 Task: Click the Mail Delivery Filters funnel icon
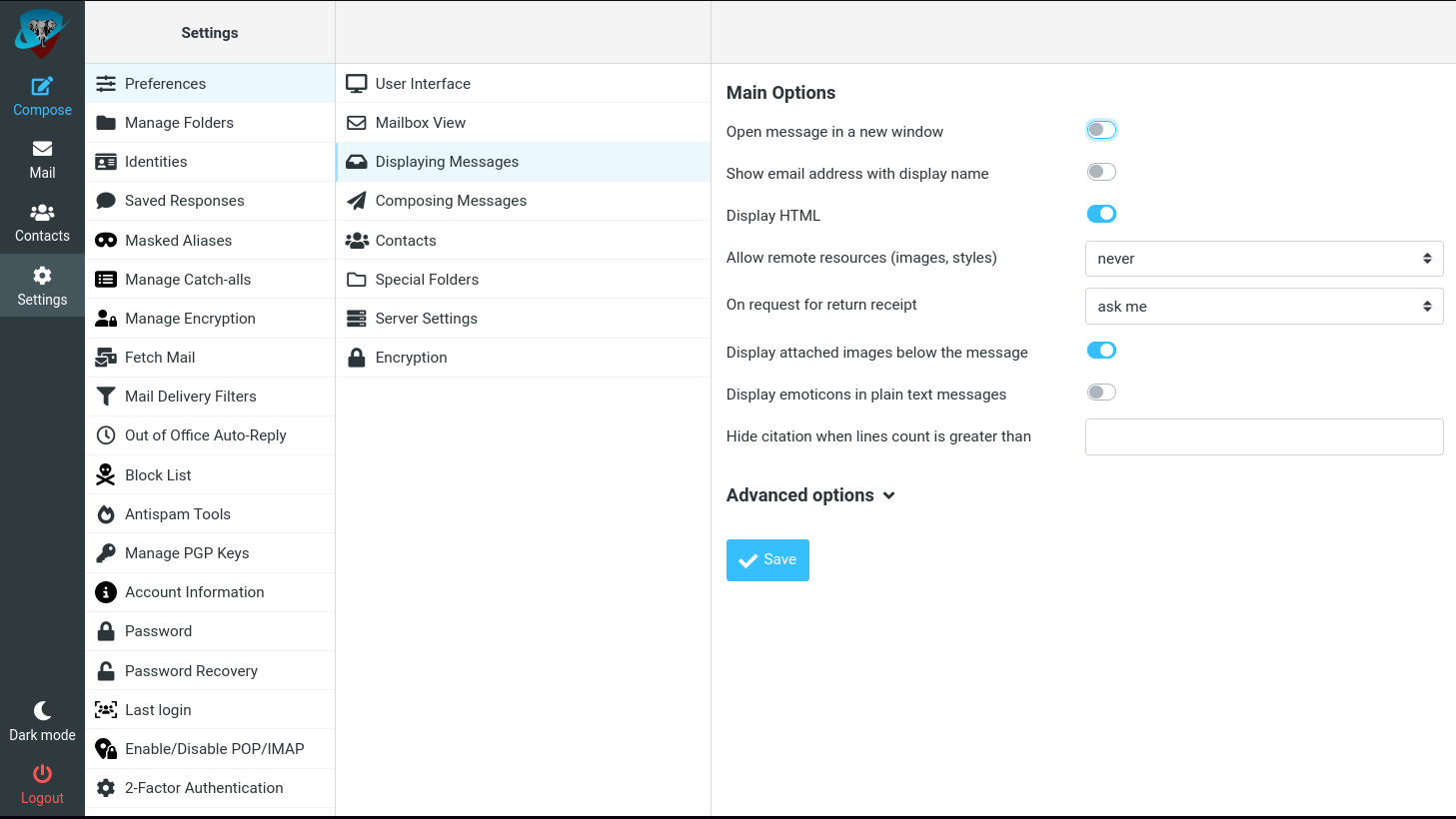106,397
